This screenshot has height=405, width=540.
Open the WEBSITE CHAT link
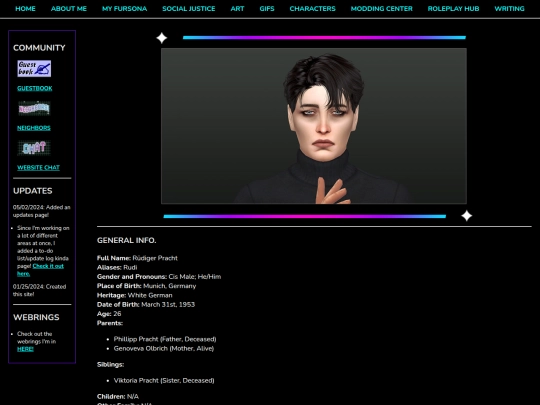click(38, 168)
